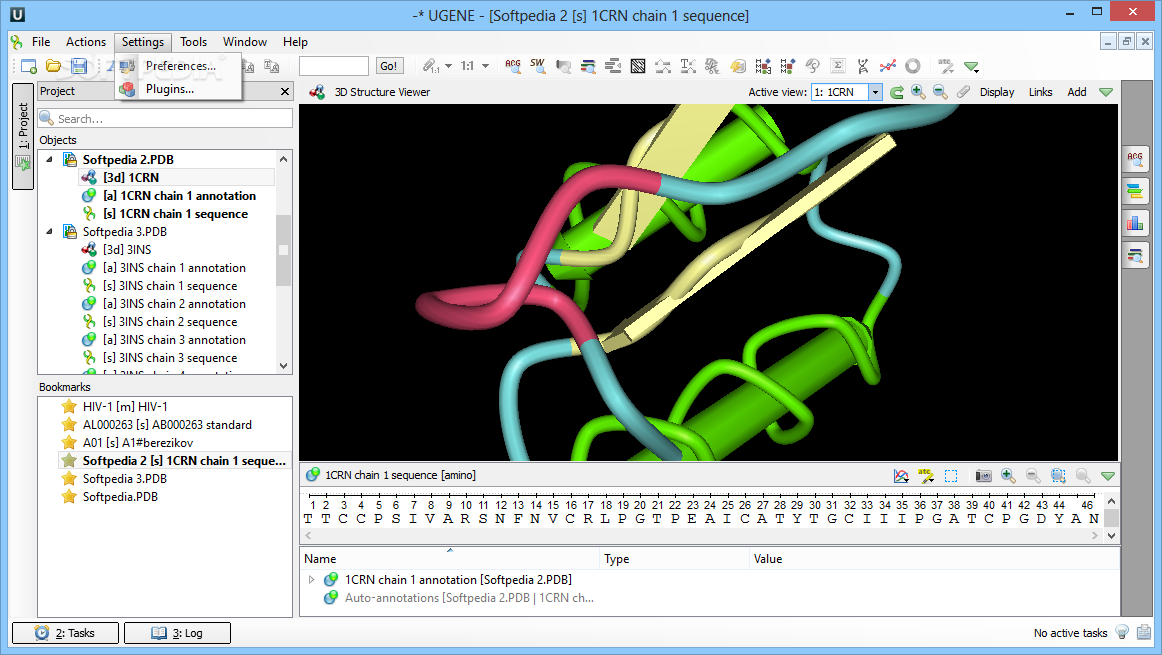This screenshot has width=1162, height=655.
Task: Click the open file folder icon
Action: tap(53, 66)
